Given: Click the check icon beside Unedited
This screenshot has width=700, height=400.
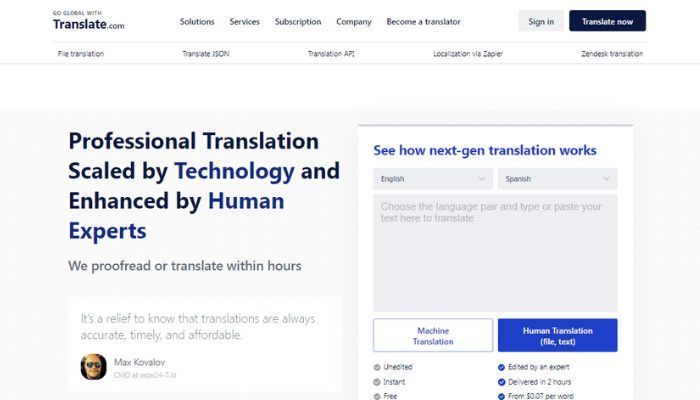Looking at the screenshot, I should click(377, 367).
